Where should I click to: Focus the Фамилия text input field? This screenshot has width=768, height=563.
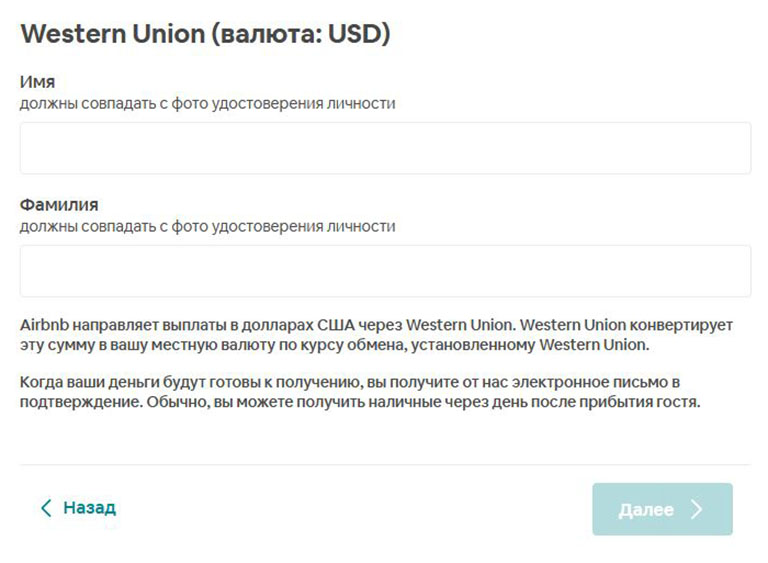pos(385,271)
